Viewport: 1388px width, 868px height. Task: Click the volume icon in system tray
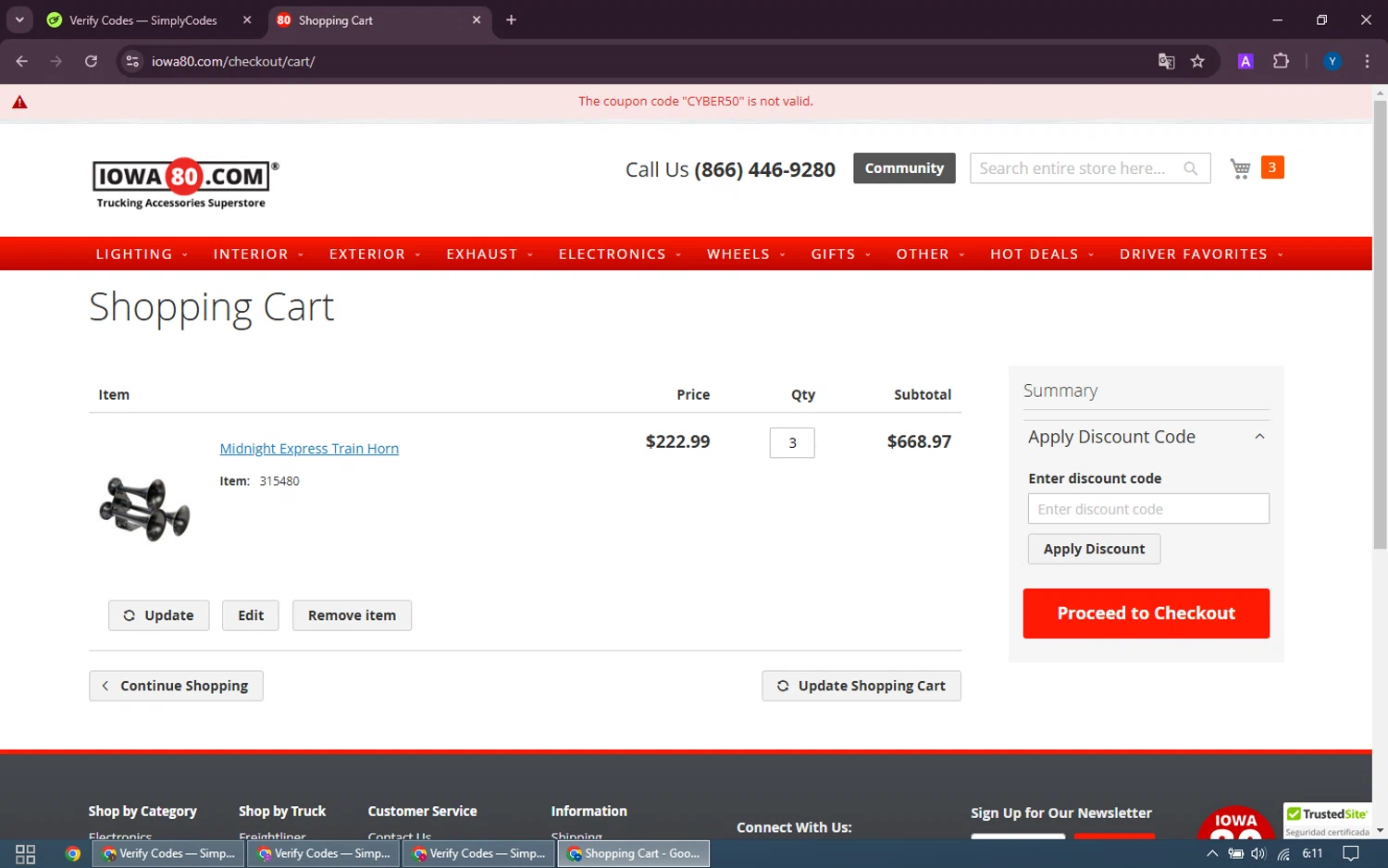(x=1258, y=853)
